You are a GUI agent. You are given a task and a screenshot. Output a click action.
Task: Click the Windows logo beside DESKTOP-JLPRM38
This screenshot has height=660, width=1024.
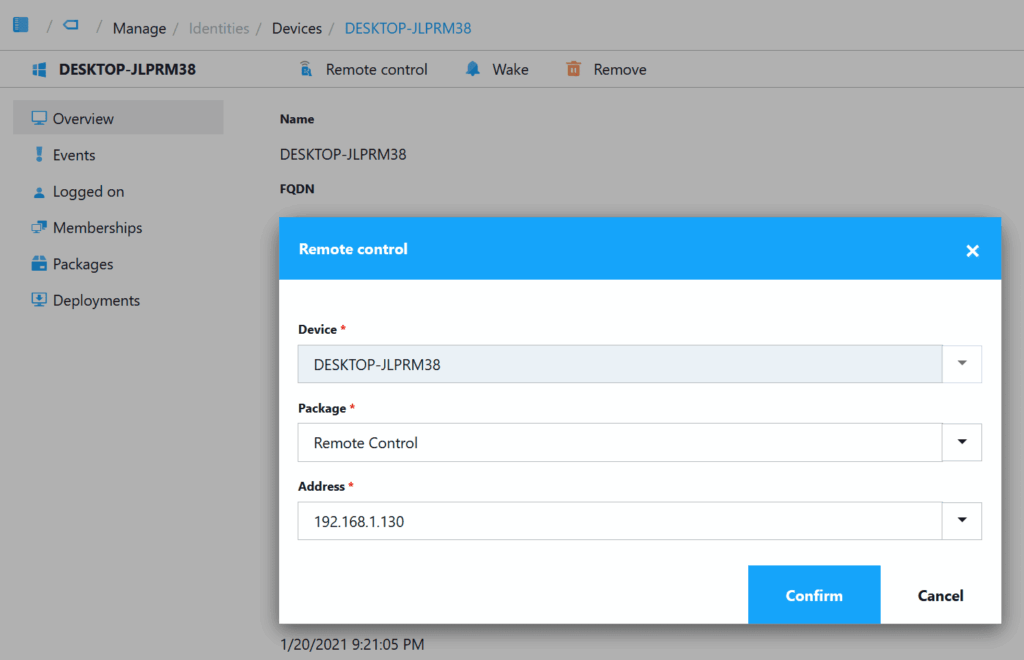pyautogui.click(x=40, y=70)
